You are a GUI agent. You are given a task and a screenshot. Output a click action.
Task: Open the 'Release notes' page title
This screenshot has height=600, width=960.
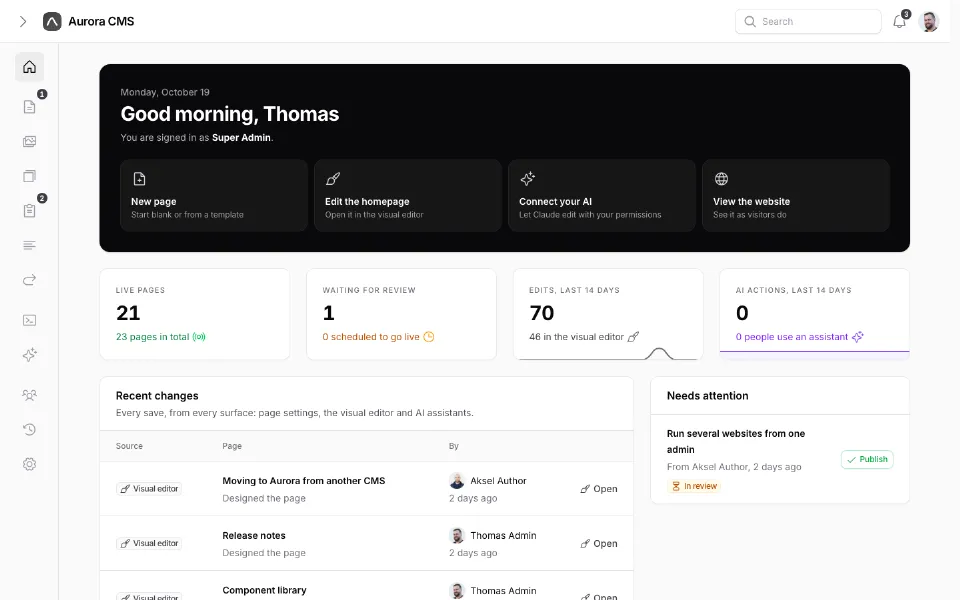253,536
